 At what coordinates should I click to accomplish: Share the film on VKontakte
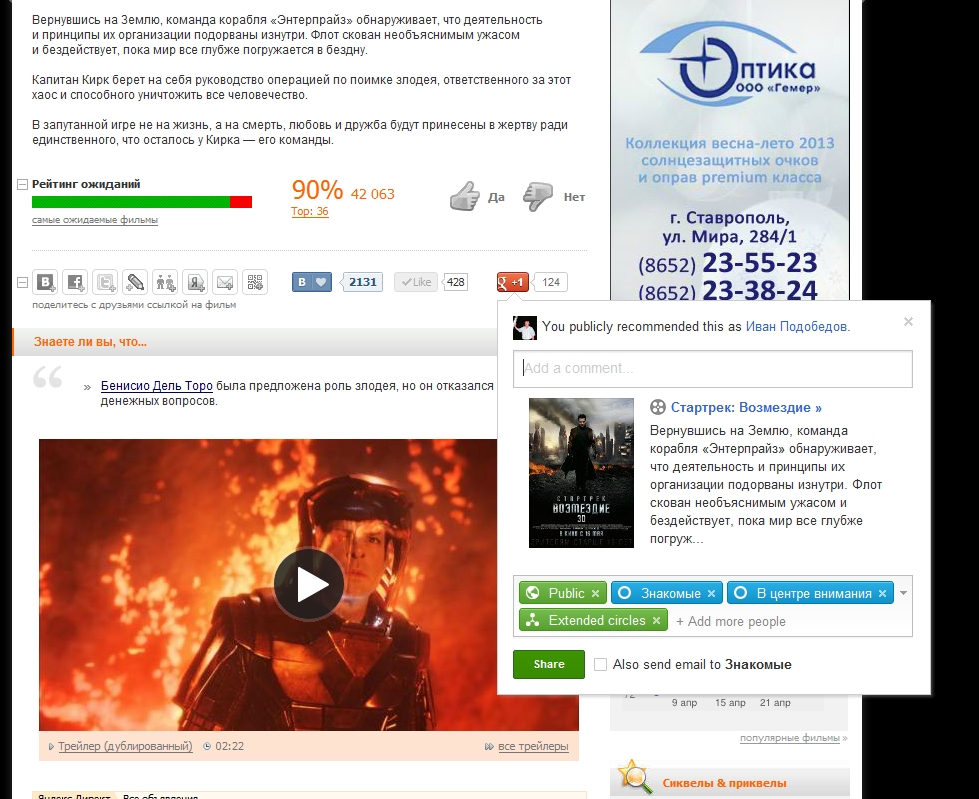pyautogui.click(x=45, y=282)
